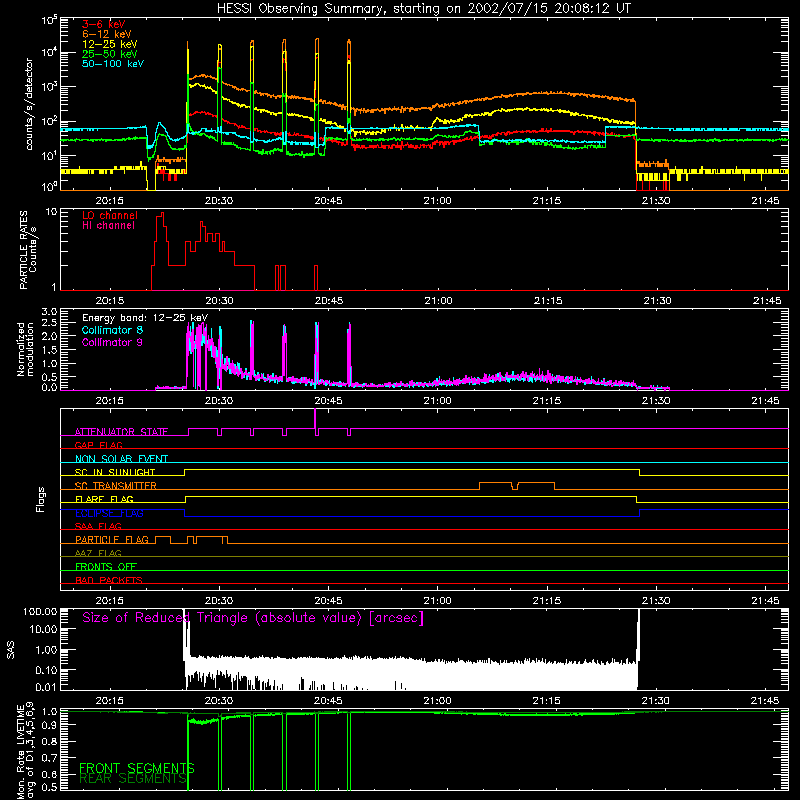Click the SC TRANSMITTER raised segment after 21:05
The width and height of the screenshot is (800, 800).
click(495, 483)
